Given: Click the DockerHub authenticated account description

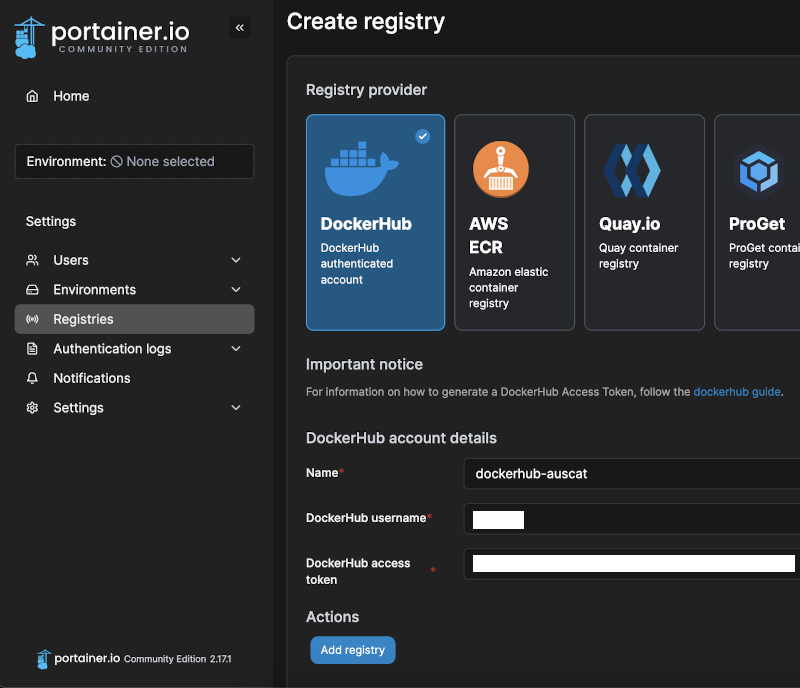Looking at the screenshot, I should click(357, 264).
